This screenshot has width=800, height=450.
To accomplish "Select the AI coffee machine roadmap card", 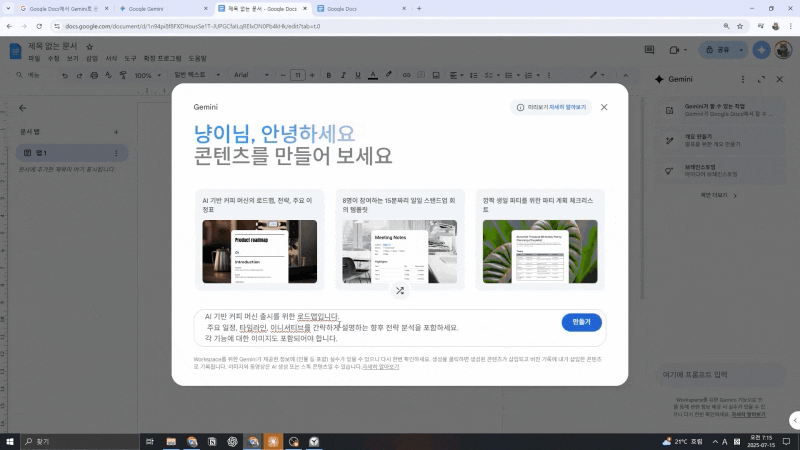I will click(x=259, y=239).
